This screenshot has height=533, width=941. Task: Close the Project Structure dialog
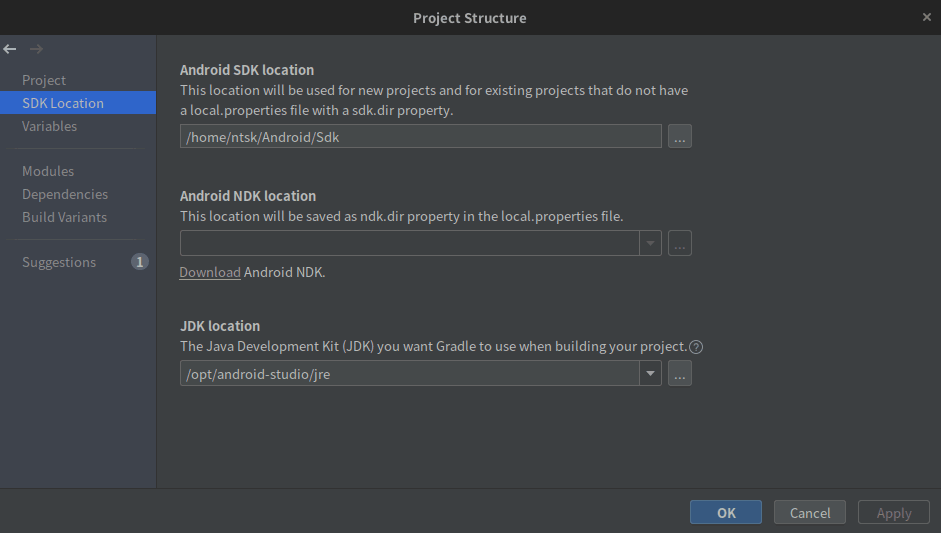(927, 17)
